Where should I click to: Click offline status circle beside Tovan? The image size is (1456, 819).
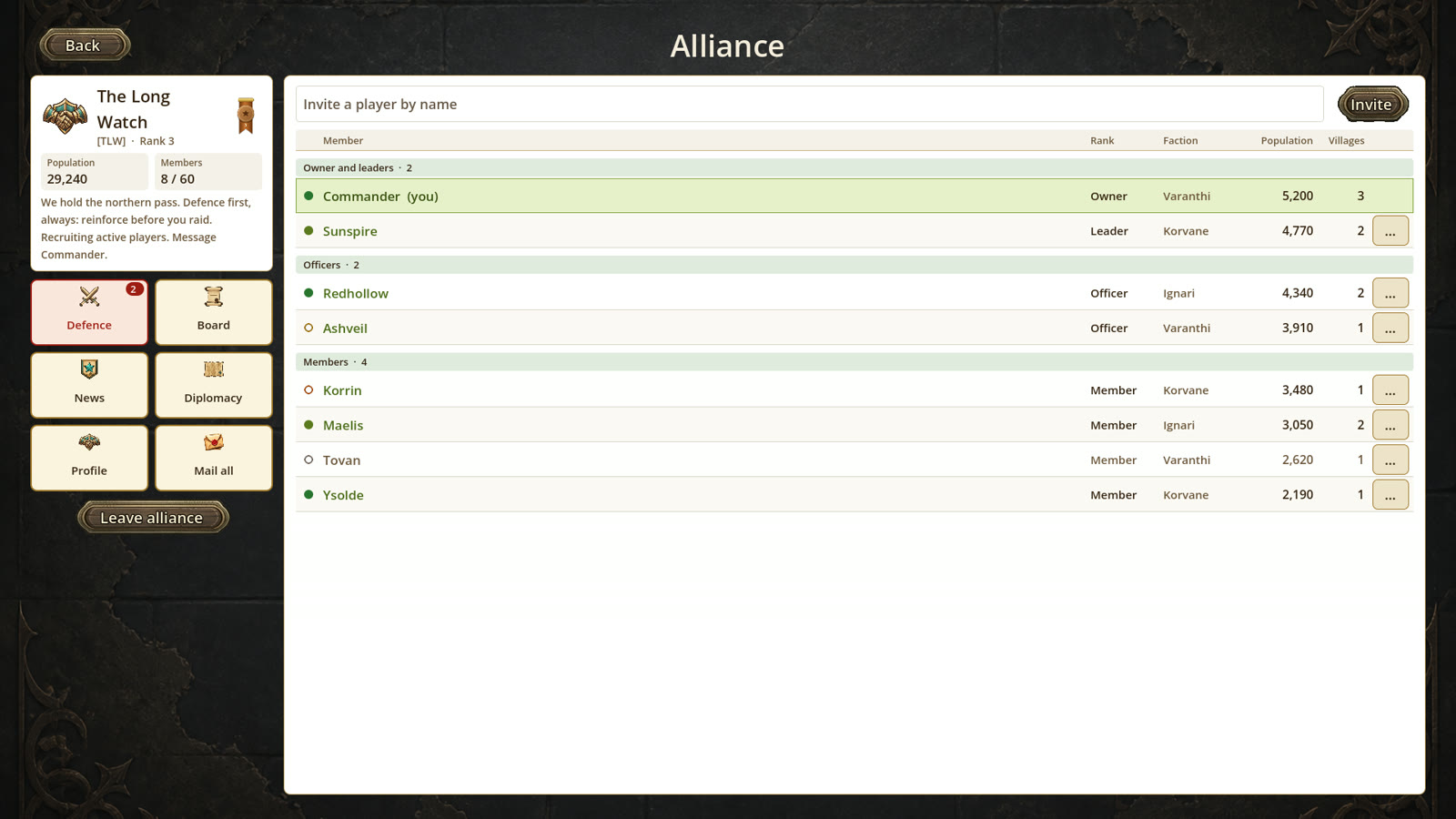tap(308, 460)
